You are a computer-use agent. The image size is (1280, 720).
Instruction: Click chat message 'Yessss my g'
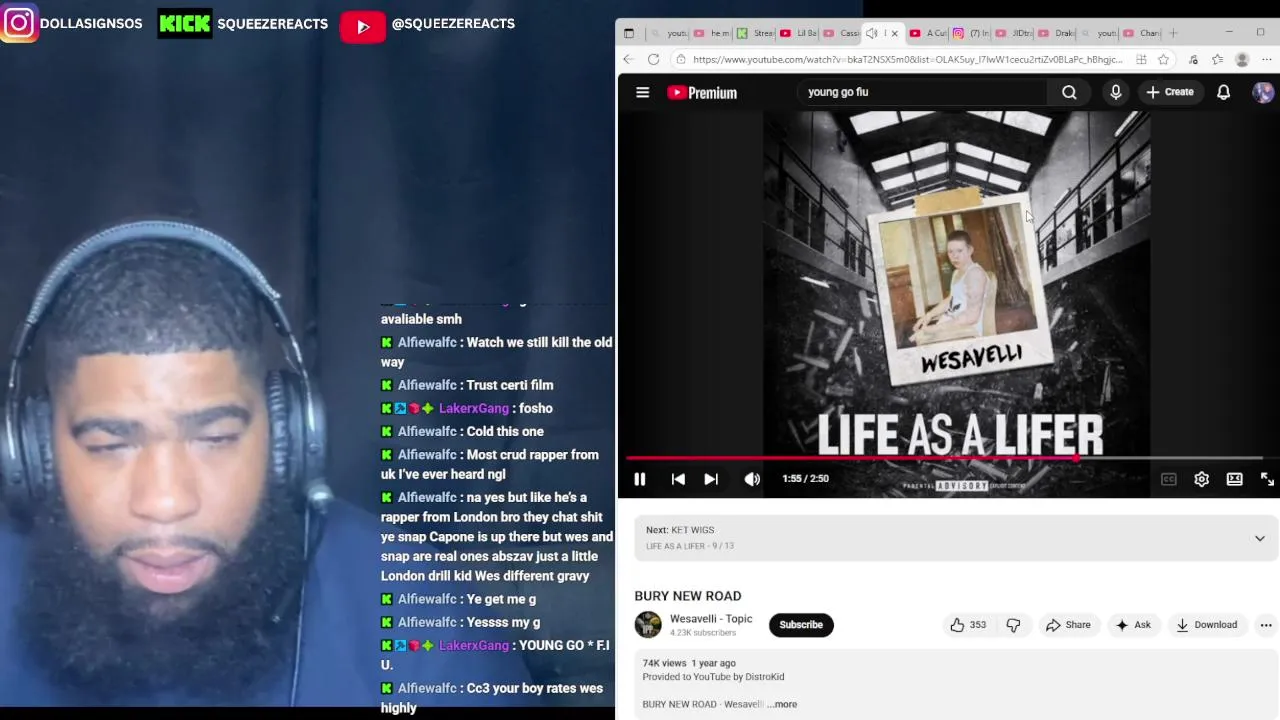pos(503,622)
